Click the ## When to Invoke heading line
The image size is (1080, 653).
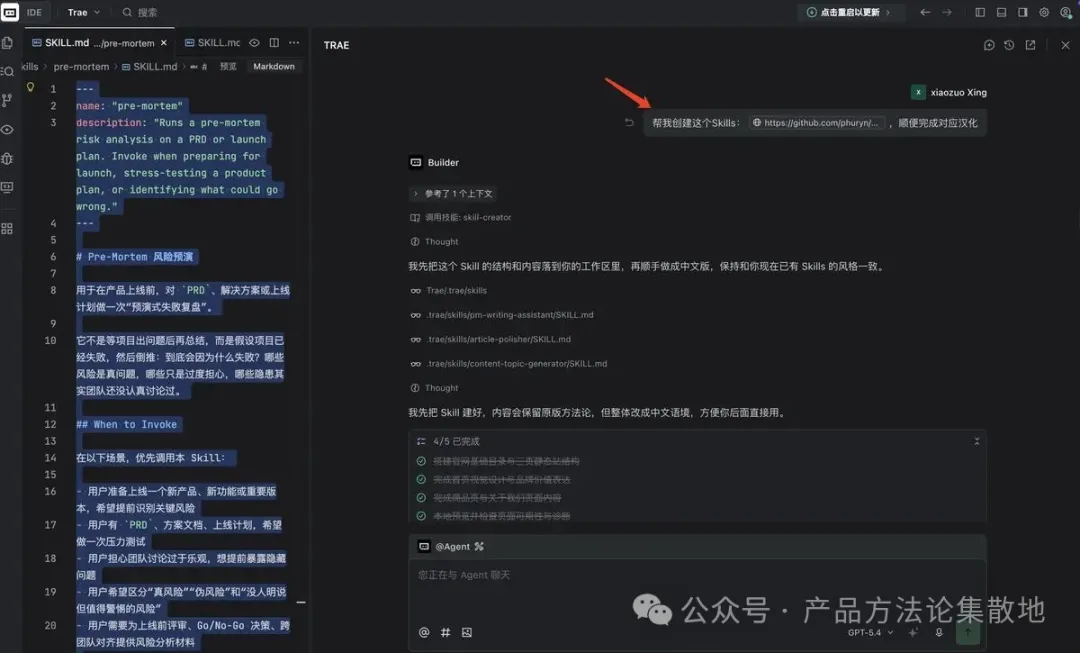[127, 424]
